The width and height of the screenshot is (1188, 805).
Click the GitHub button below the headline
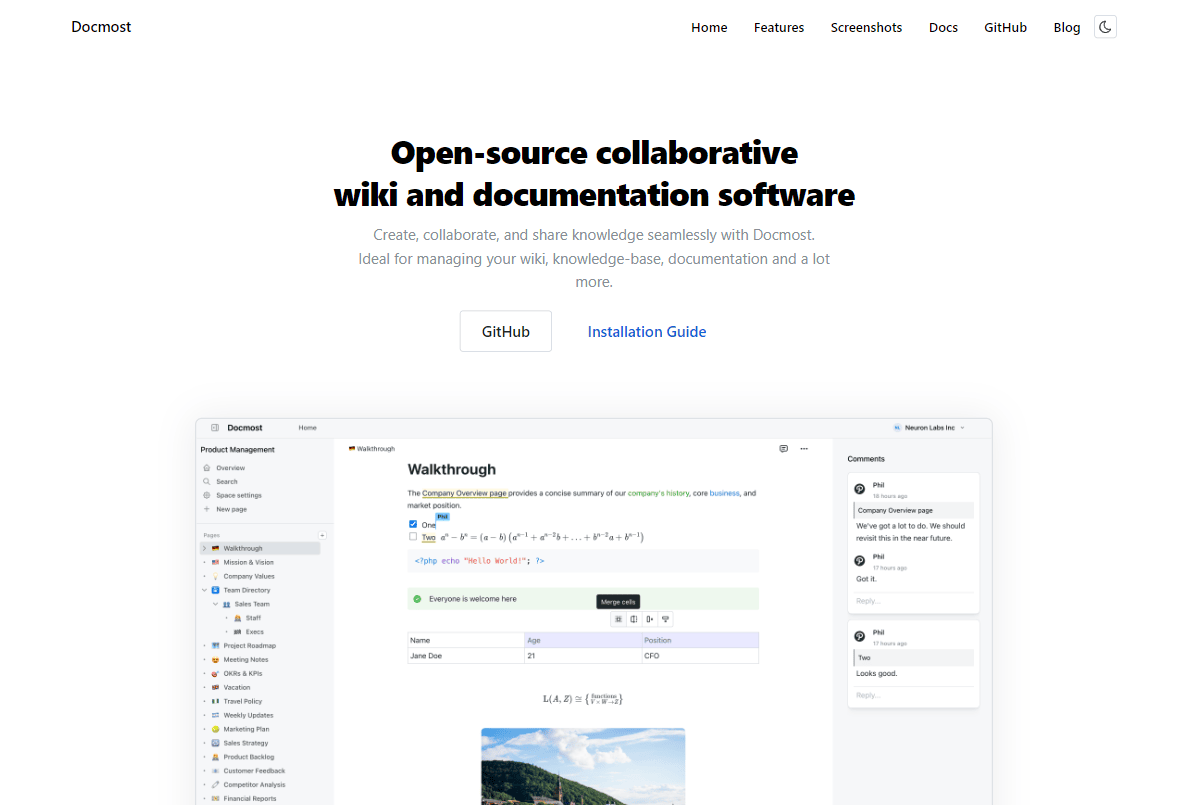pyautogui.click(x=505, y=331)
